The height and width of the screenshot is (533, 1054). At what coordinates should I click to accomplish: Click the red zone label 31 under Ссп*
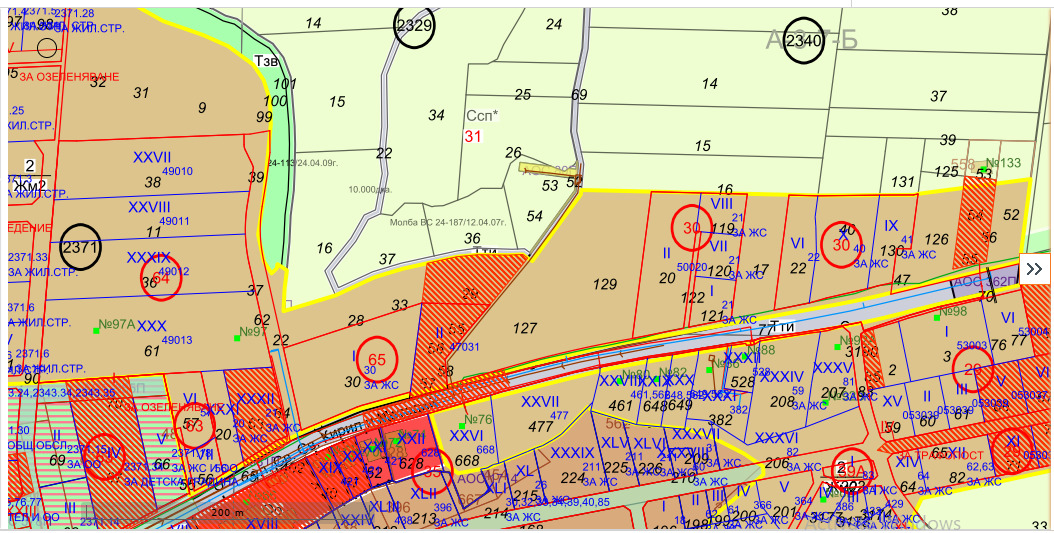tap(473, 135)
